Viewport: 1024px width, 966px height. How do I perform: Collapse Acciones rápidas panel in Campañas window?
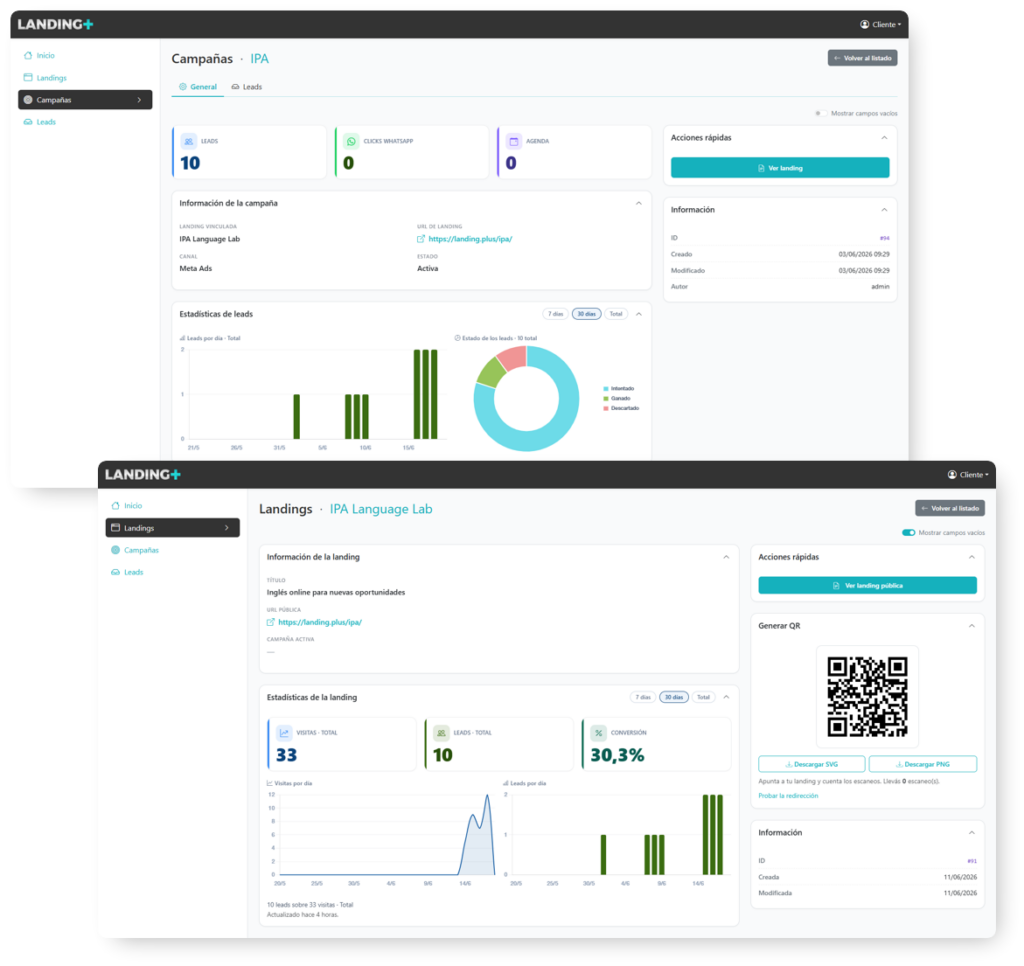(x=884, y=138)
